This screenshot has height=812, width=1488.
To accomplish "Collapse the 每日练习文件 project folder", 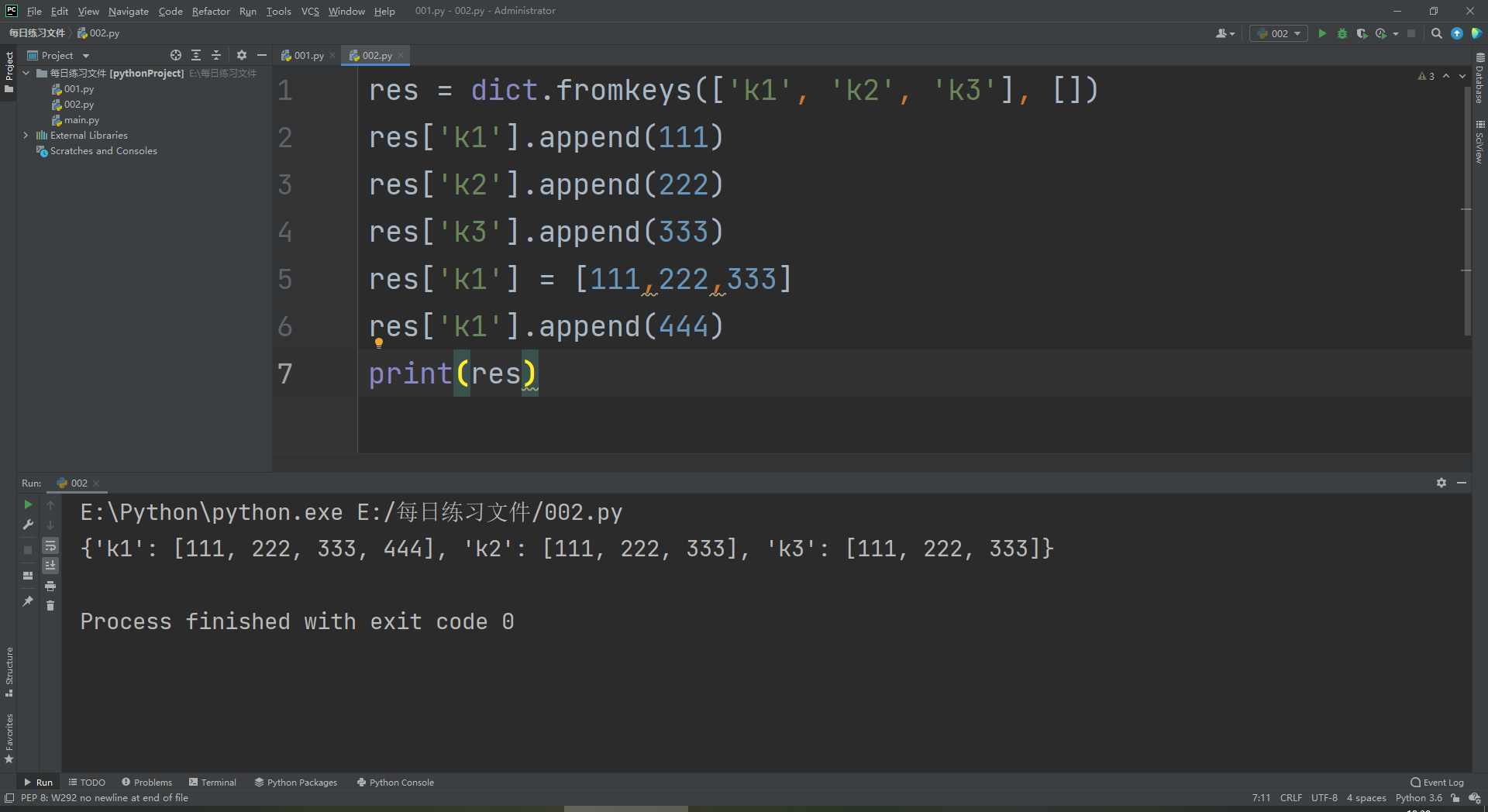I will [26, 74].
